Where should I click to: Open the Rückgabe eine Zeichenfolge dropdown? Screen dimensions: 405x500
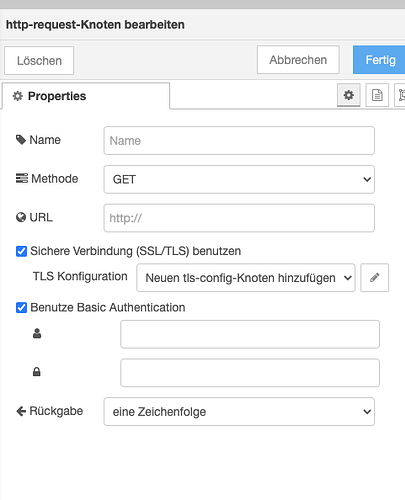(x=239, y=411)
